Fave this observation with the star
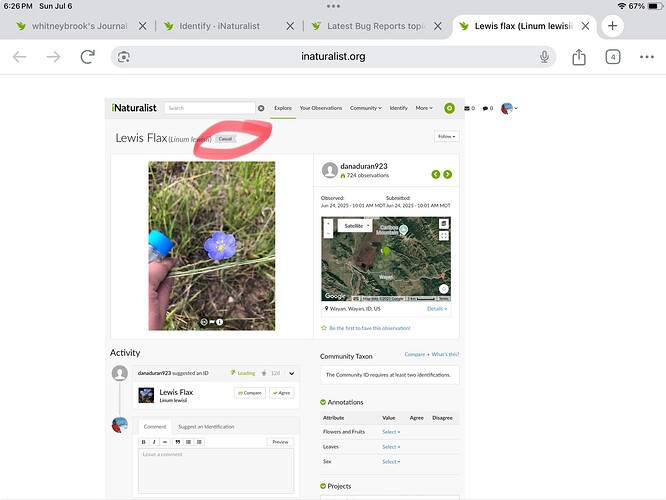The height and width of the screenshot is (500, 666). click(x=324, y=328)
